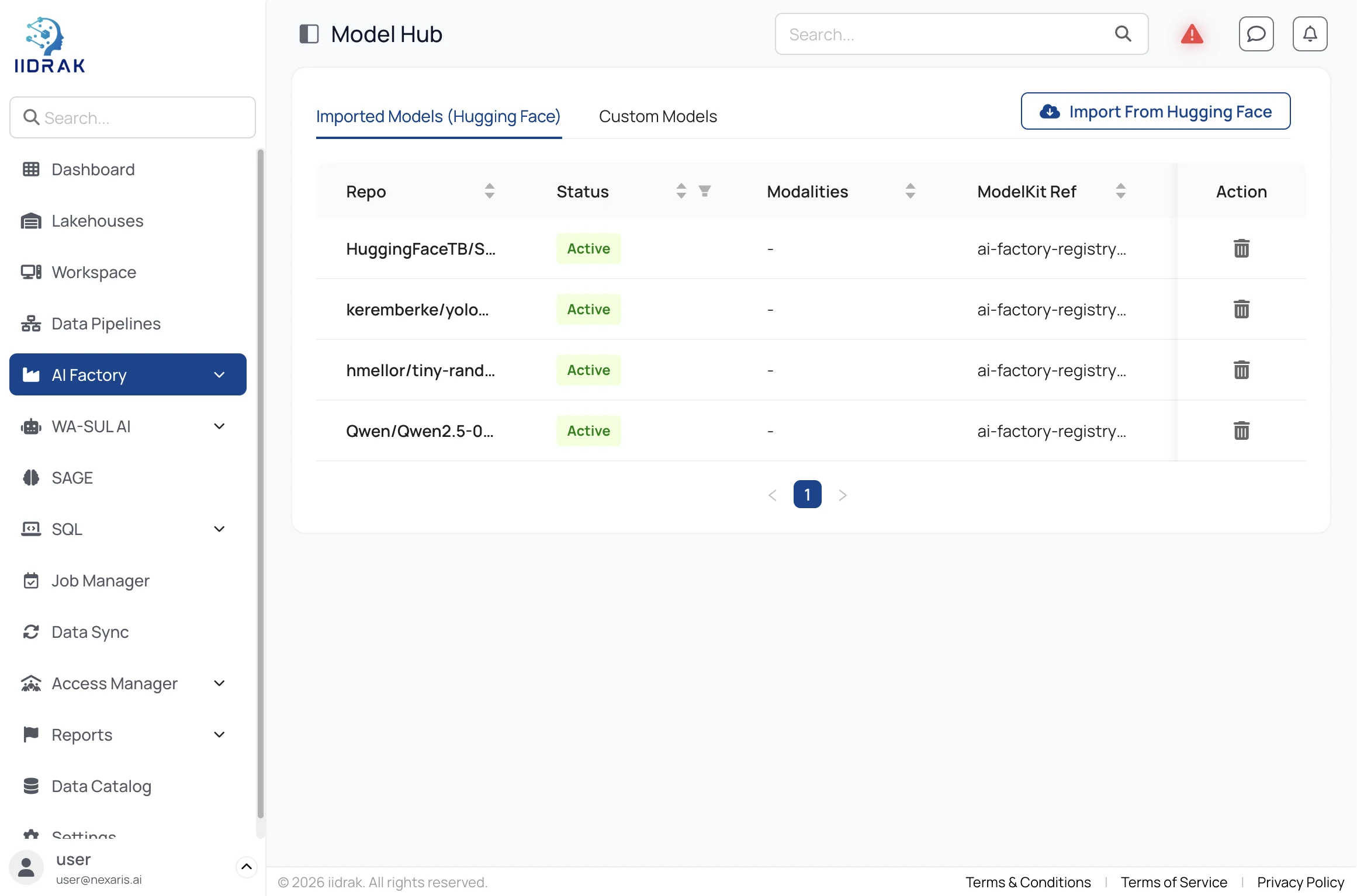Delete the hmellor/tiny-rand model row
1357x896 pixels.
point(1241,370)
